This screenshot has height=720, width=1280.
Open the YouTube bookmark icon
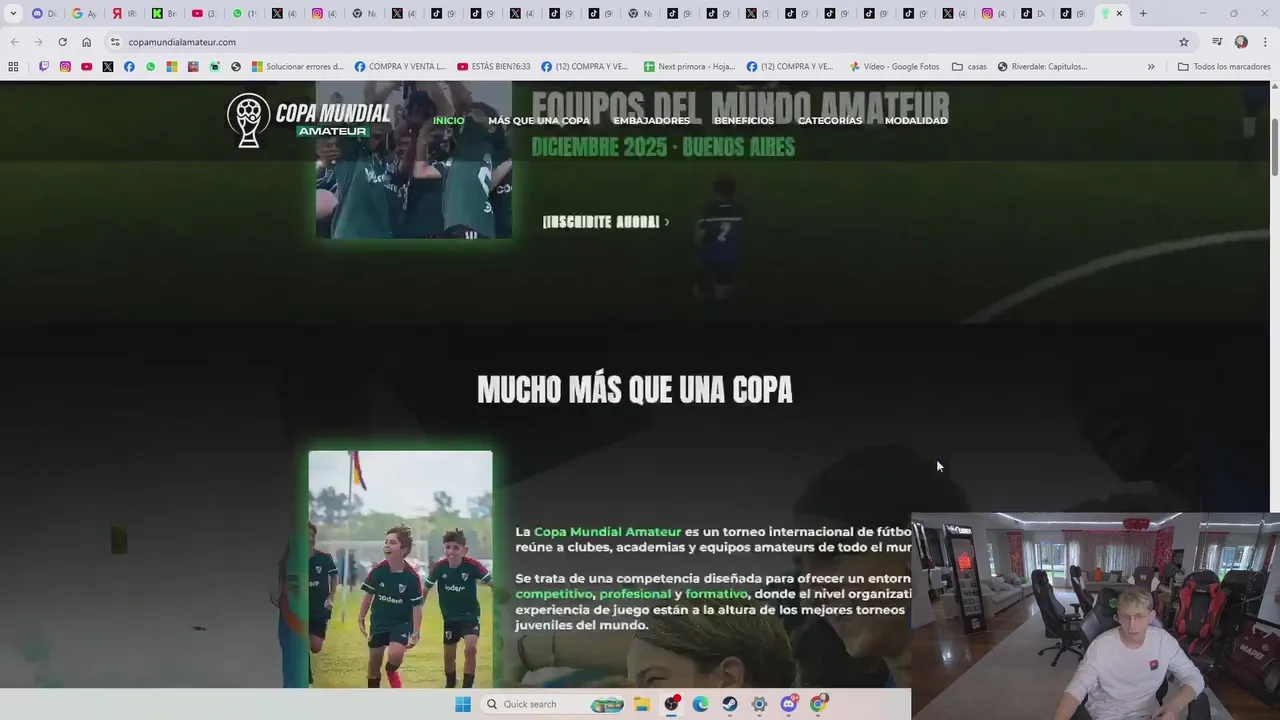(87, 67)
